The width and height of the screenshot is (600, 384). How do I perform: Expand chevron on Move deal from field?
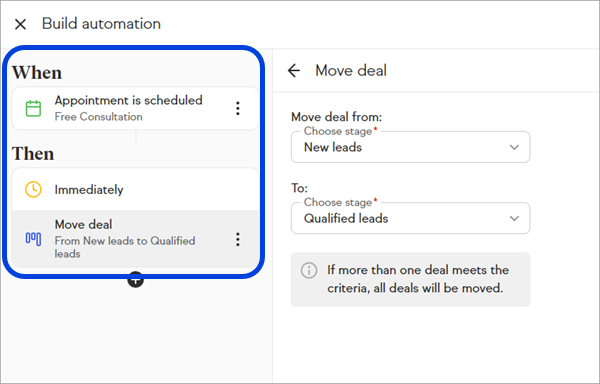[514, 147]
